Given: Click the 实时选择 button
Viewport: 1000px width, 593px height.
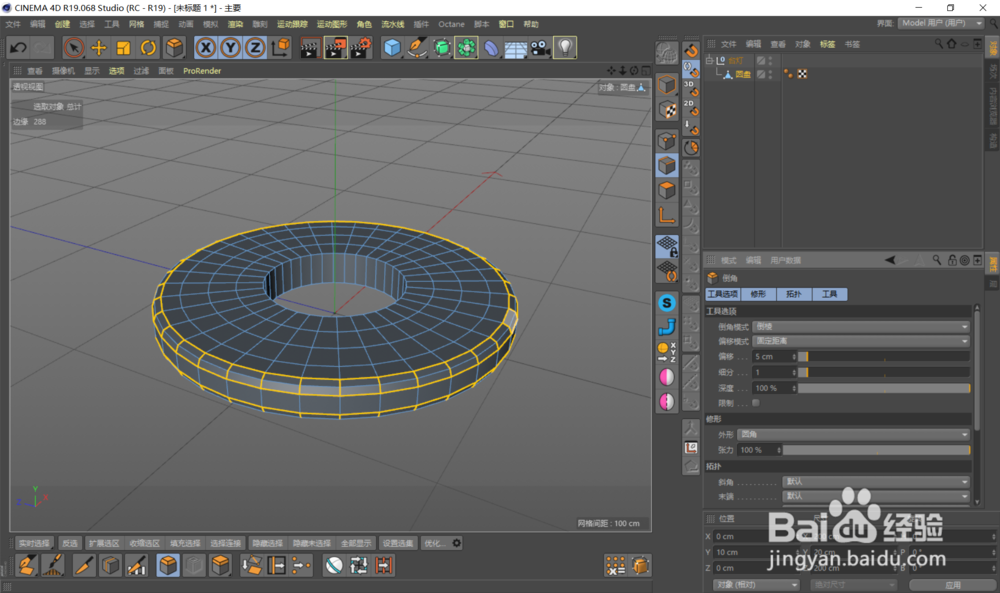Looking at the screenshot, I should [34, 543].
